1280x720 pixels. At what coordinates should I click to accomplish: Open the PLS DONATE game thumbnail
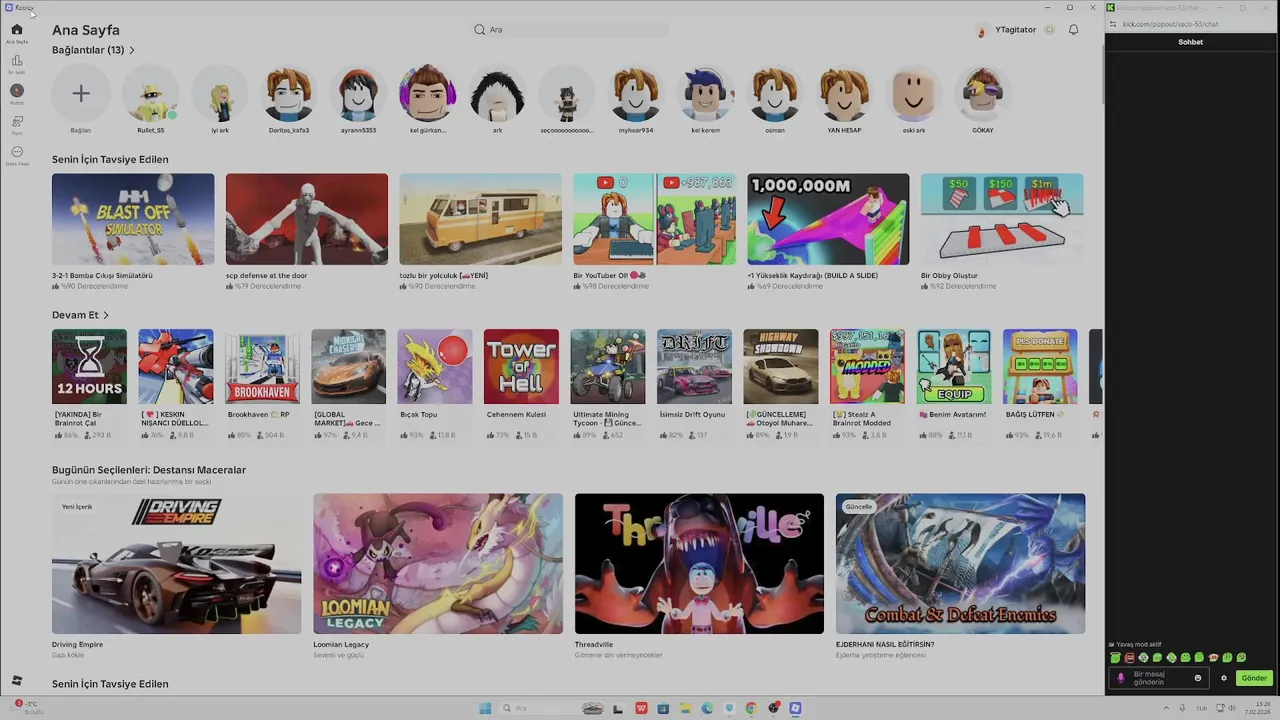tap(1040, 367)
